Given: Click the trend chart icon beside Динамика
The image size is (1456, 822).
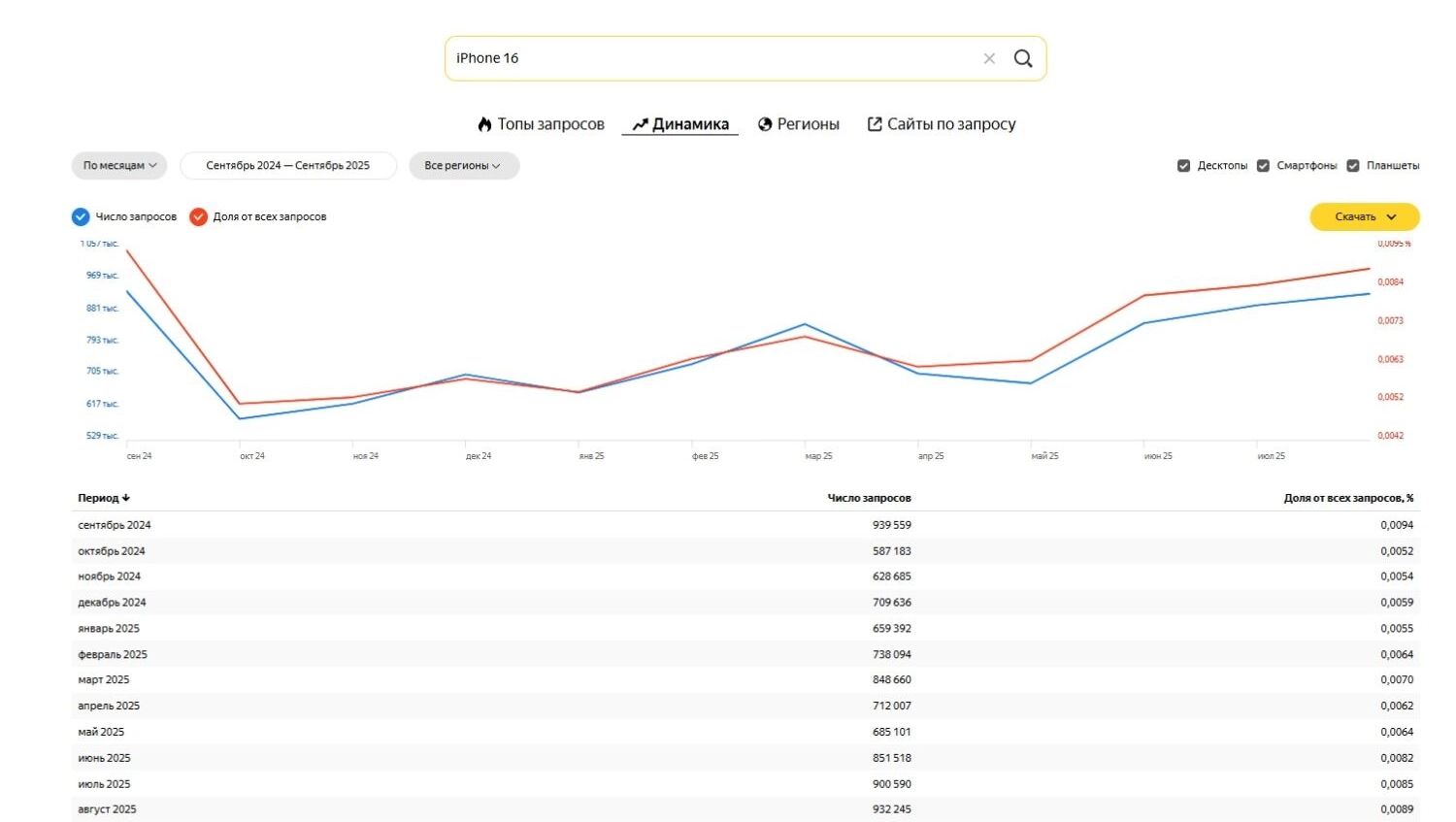Looking at the screenshot, I should point(640,124).
